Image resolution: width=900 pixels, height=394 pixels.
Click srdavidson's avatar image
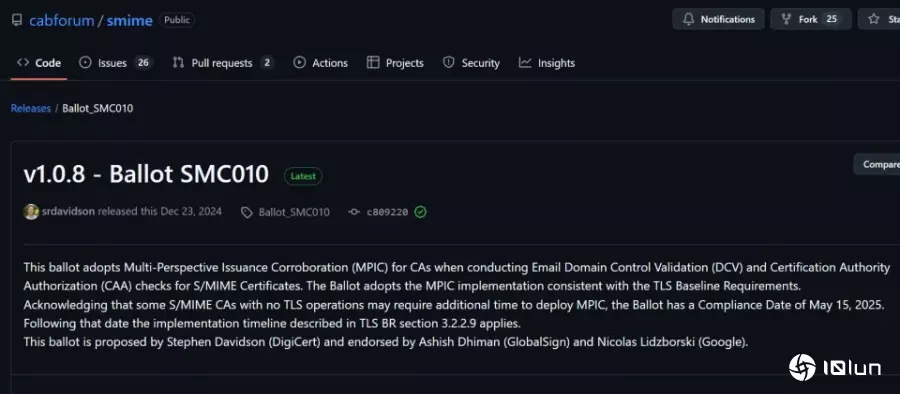click(31, 211)
